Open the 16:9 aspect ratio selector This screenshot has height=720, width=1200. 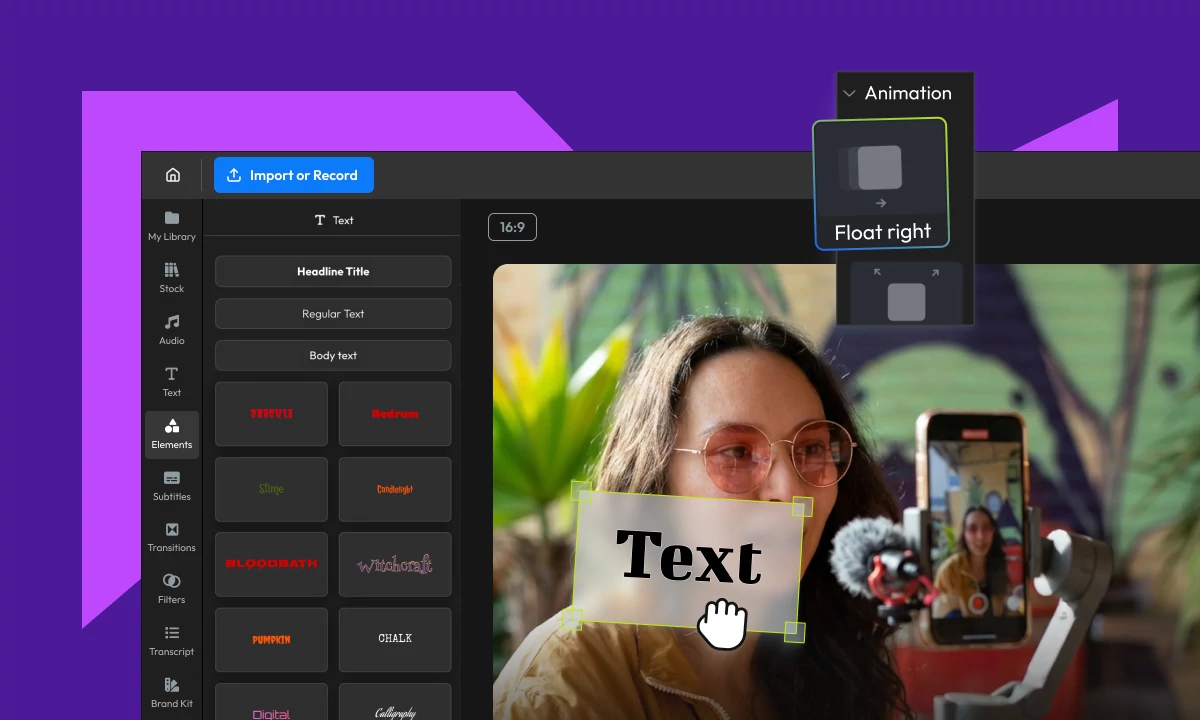pyautogui.click(x=512, y=227)
